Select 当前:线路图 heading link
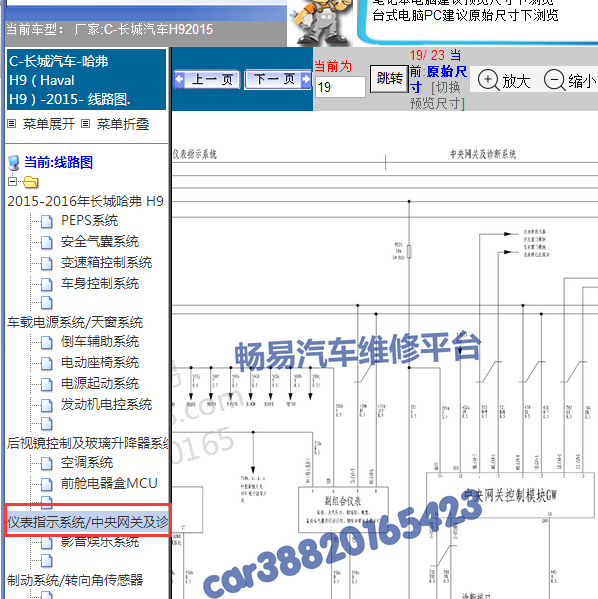 [x=58, y=162]
